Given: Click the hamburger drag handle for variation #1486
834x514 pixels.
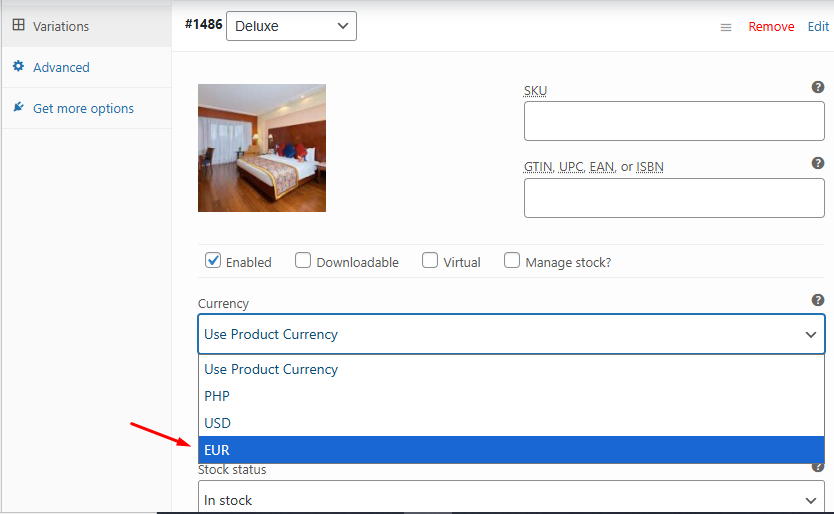Looking at the screenshot, I should [x=726, y=27].
